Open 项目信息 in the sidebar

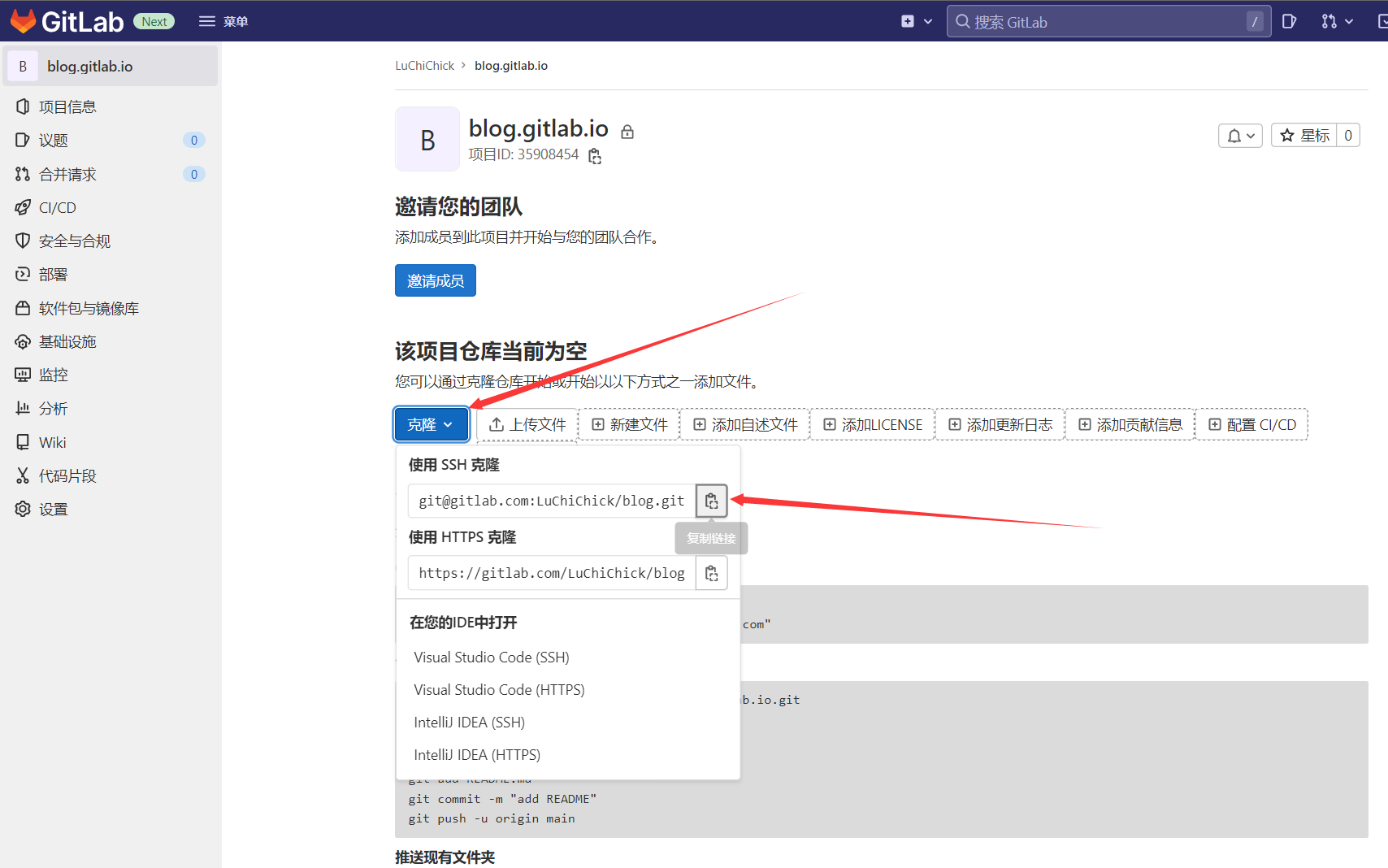click(111, 106)
